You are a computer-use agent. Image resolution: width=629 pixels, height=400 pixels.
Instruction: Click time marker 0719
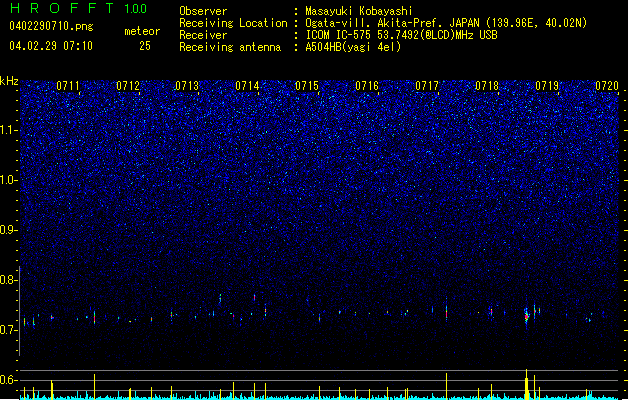click(547, 86)
